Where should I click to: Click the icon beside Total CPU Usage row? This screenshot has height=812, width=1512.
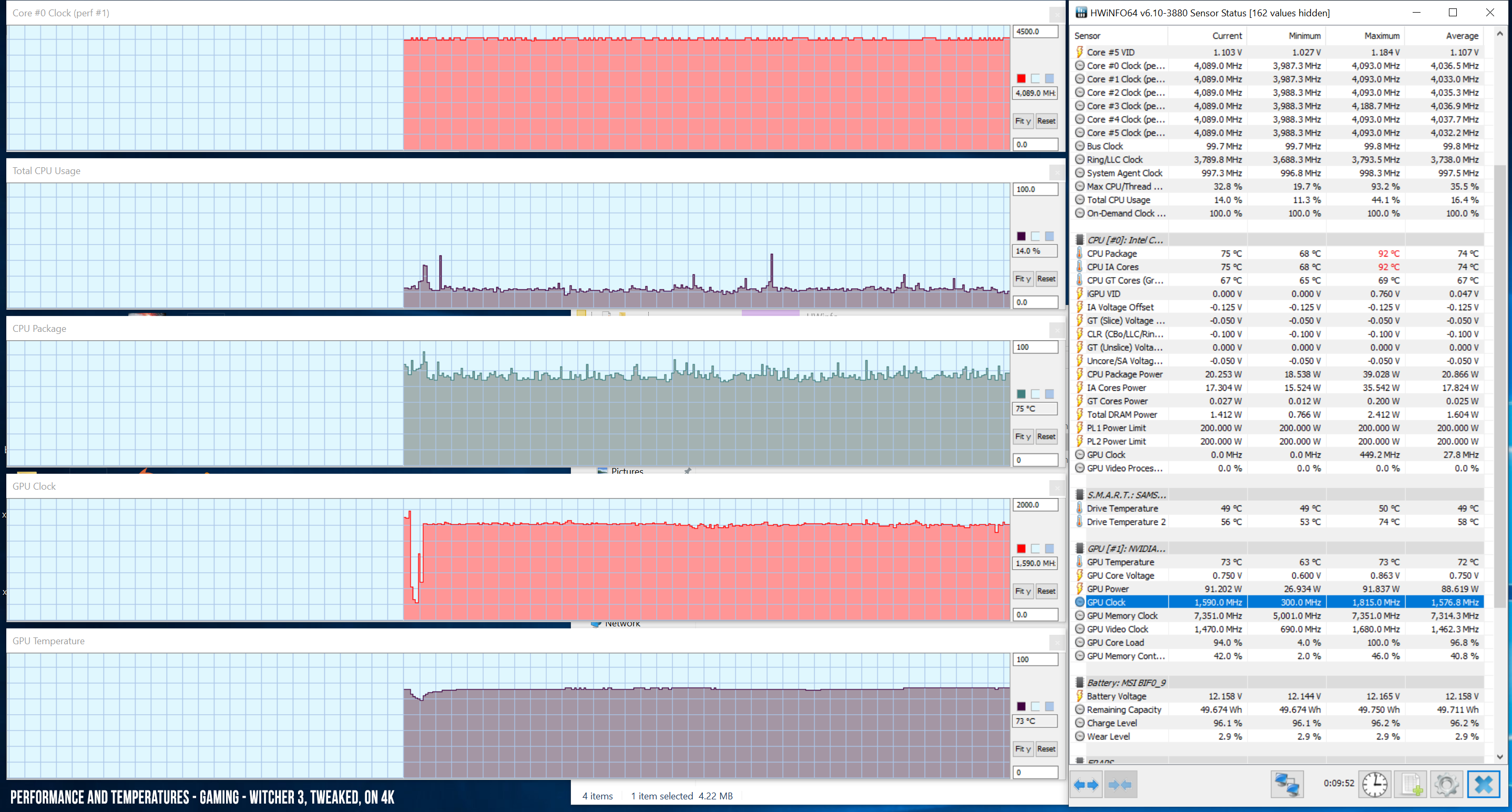[x=1079, y=200]
